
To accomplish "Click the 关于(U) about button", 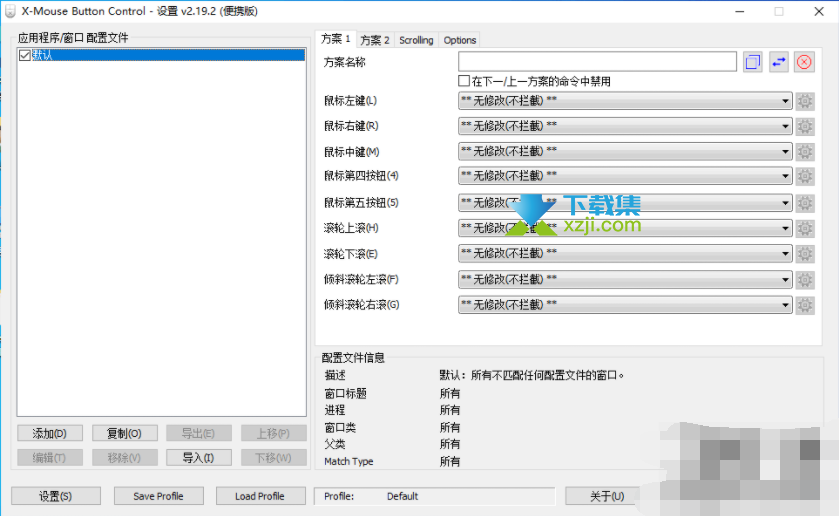I will 607,496.
